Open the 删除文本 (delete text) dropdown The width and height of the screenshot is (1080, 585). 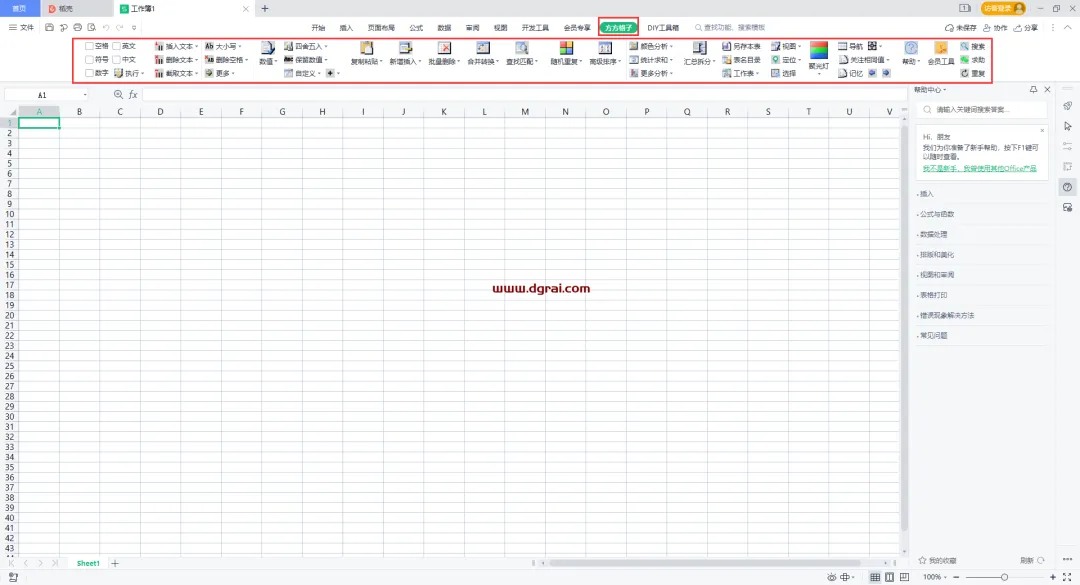point(176,60)
